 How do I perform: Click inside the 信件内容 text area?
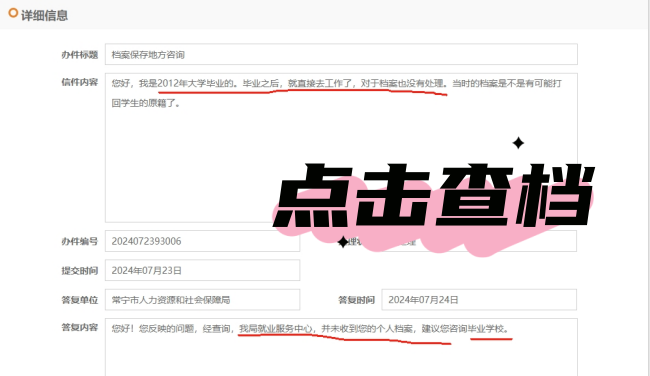pyautogui.click(x=341, y=148)
